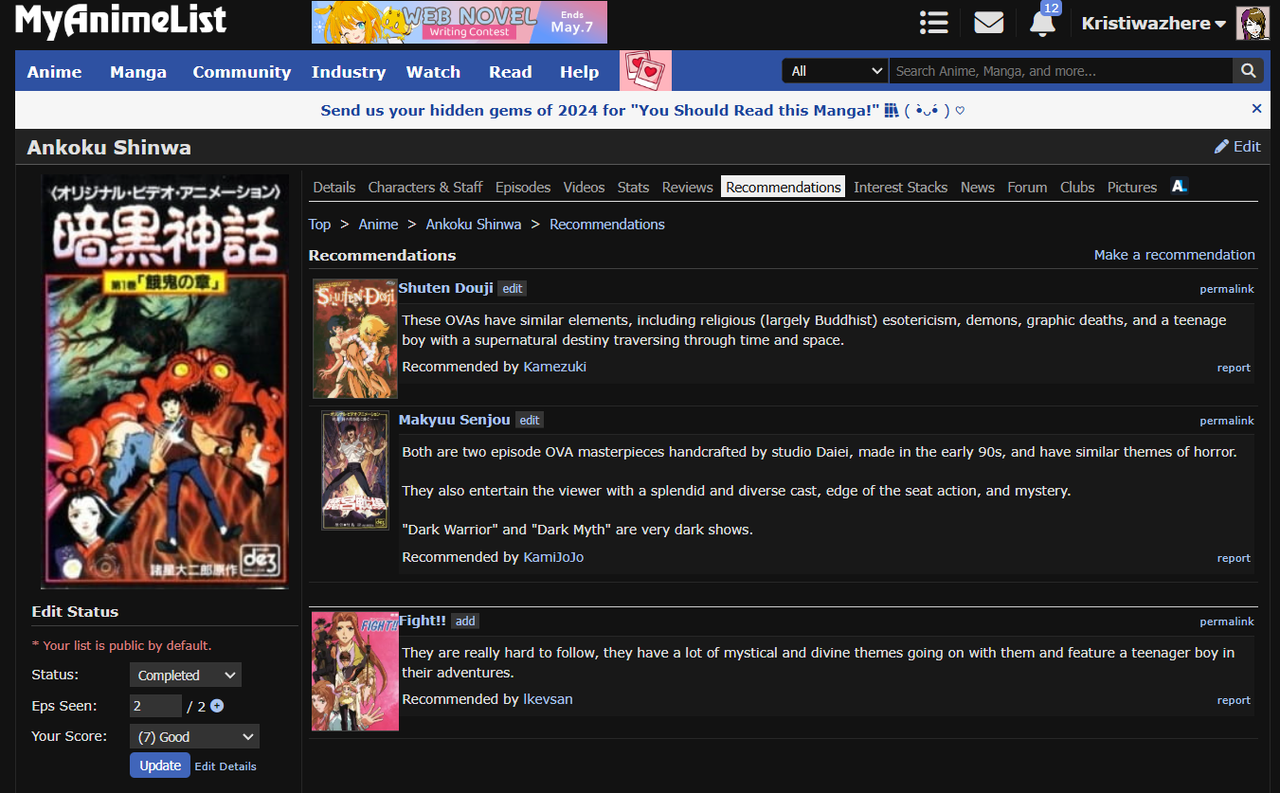Viewport: 1280px width, 793px height.
Task: Open the Shuten Douji title link
Action: click(x=446, y=288)
